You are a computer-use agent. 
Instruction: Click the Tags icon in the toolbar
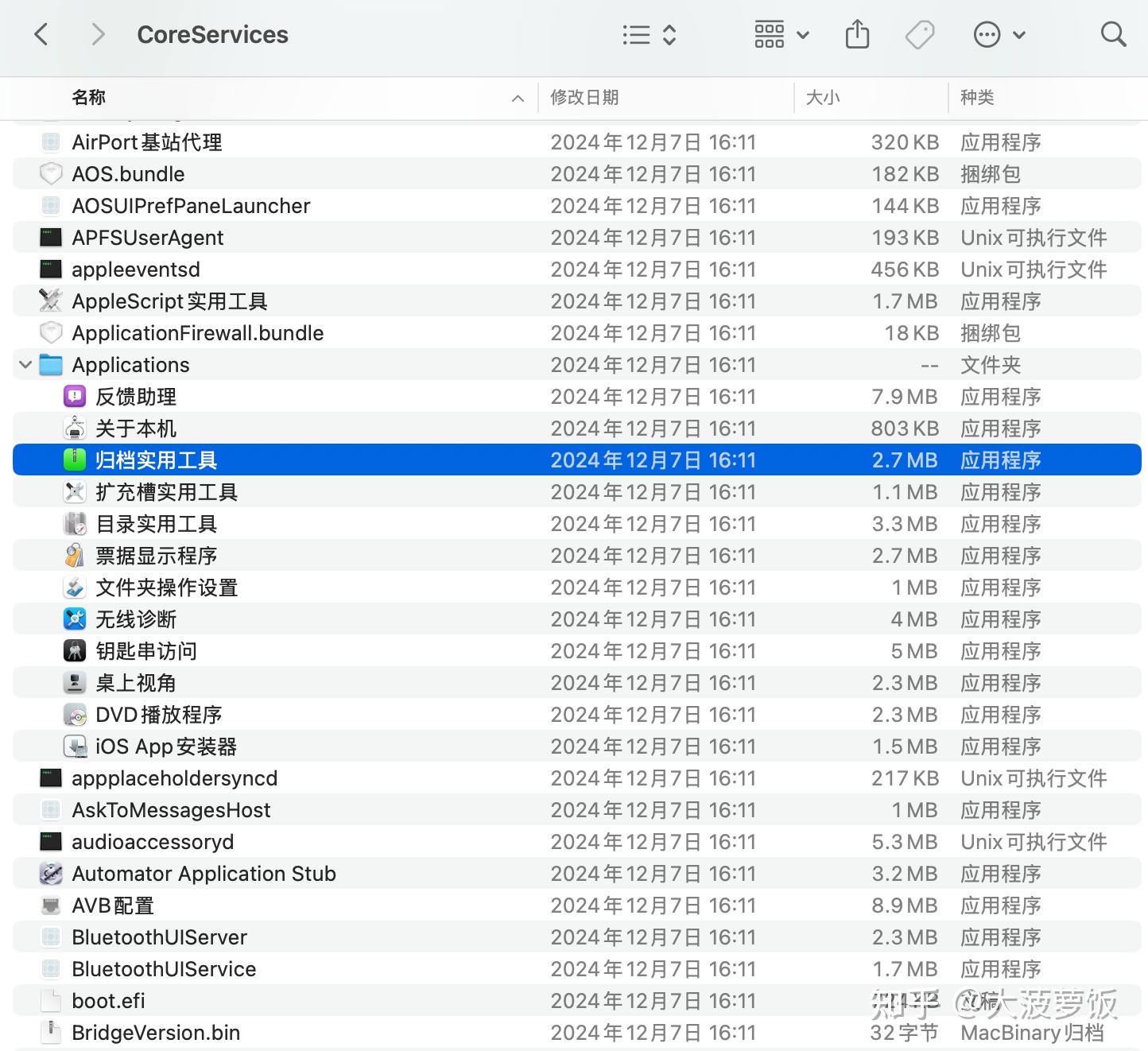[x=920, y=34]
